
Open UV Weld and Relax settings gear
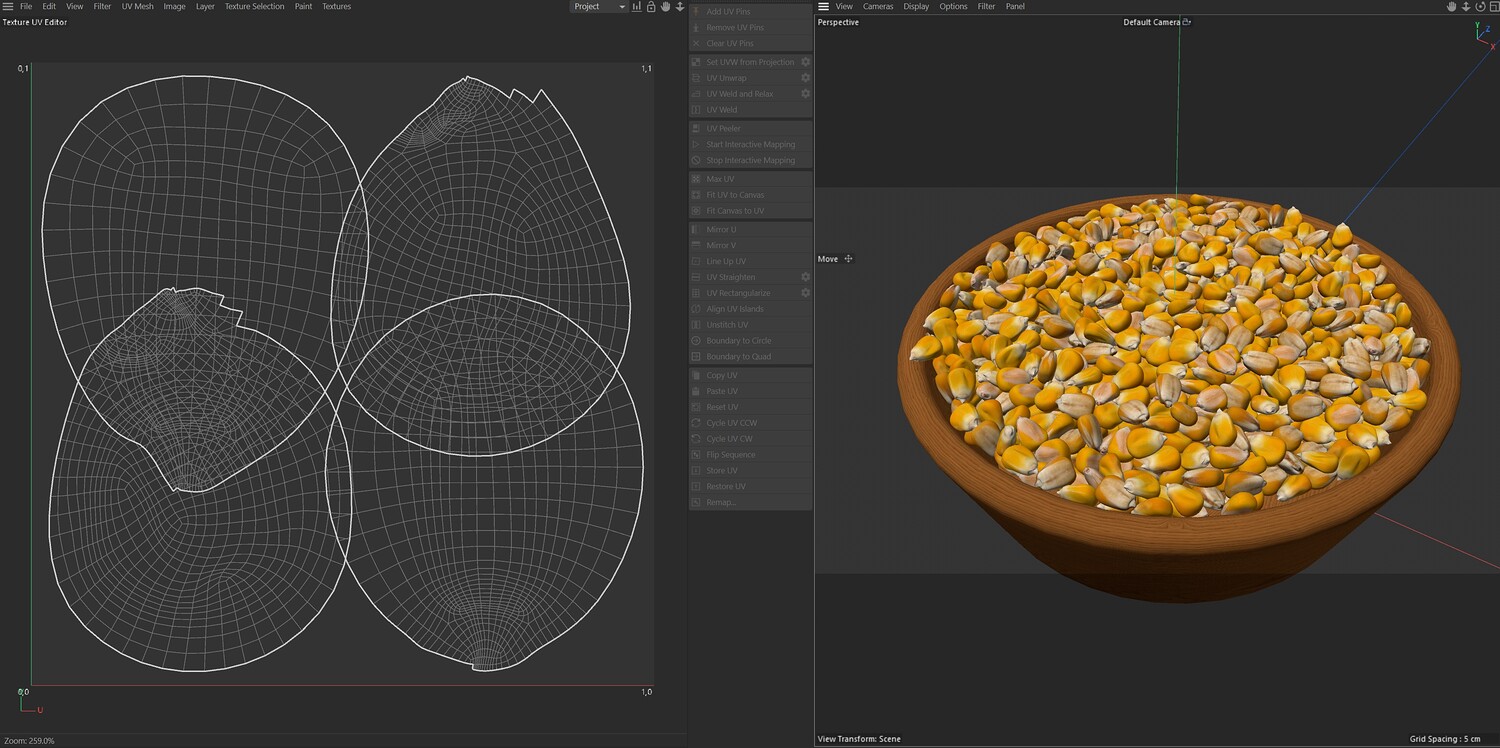click(x=805, y=94)
